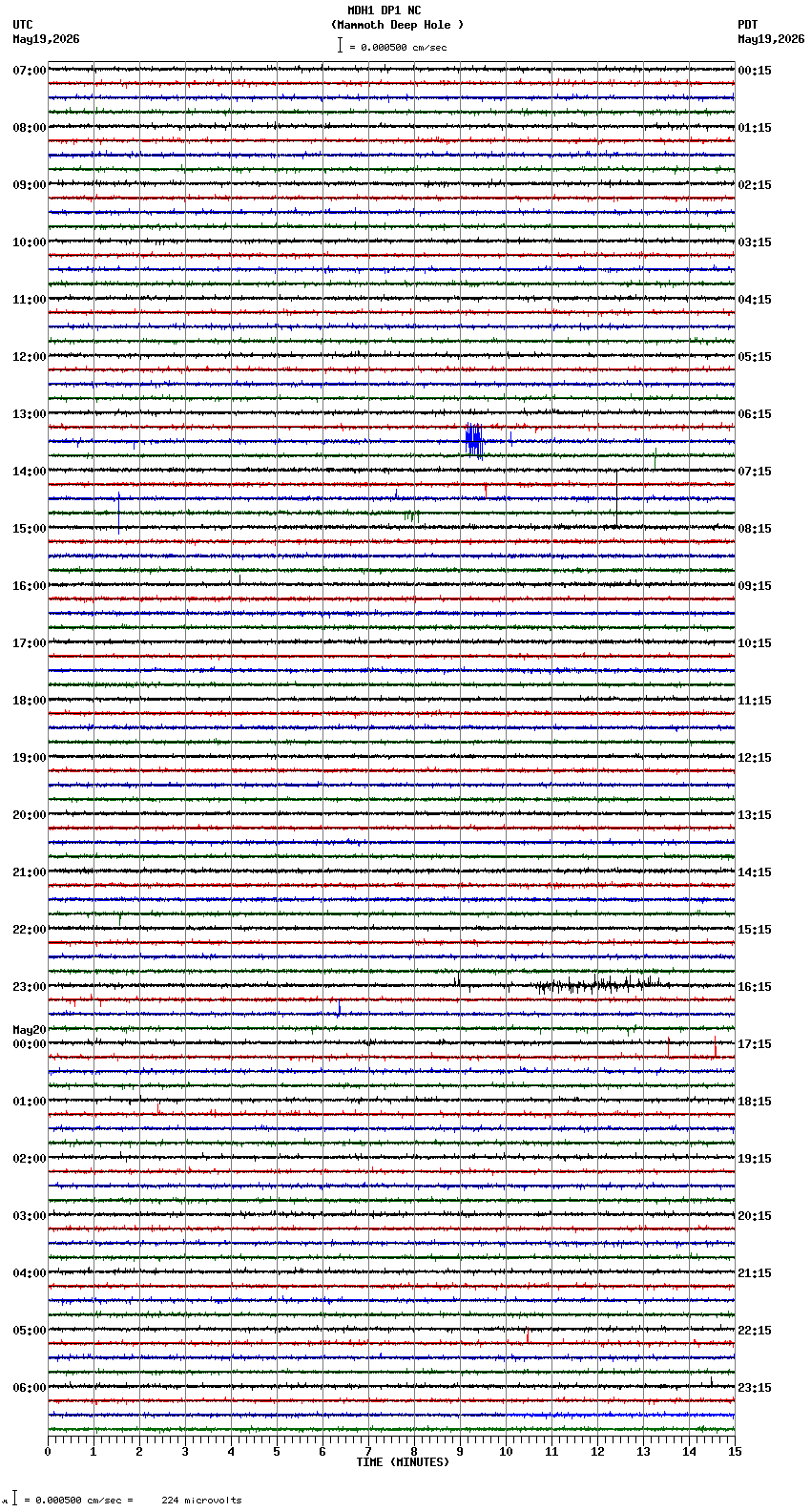This screenshot has width=811, height=1512.
Task: Click the May20 date change label
Action: click(x=30, y=1030)
